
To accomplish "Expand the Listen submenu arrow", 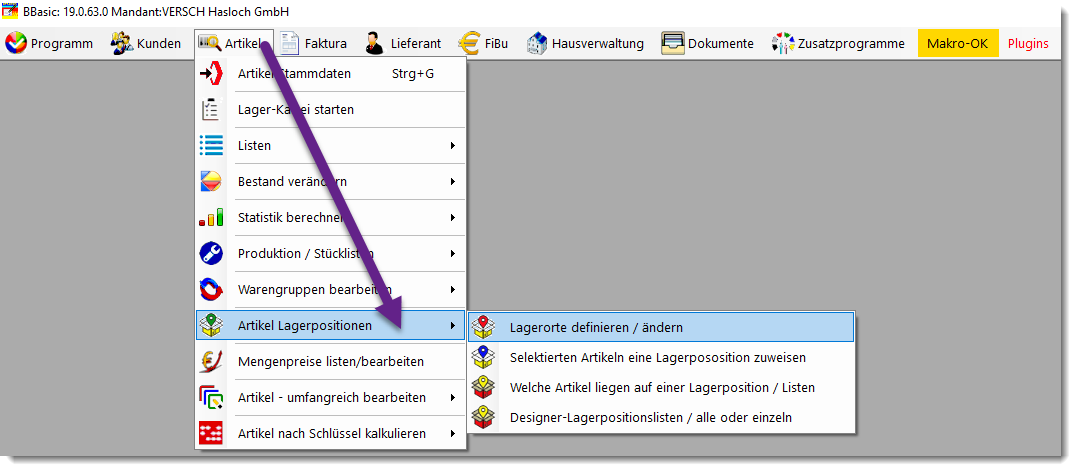I will click(453, 146).
